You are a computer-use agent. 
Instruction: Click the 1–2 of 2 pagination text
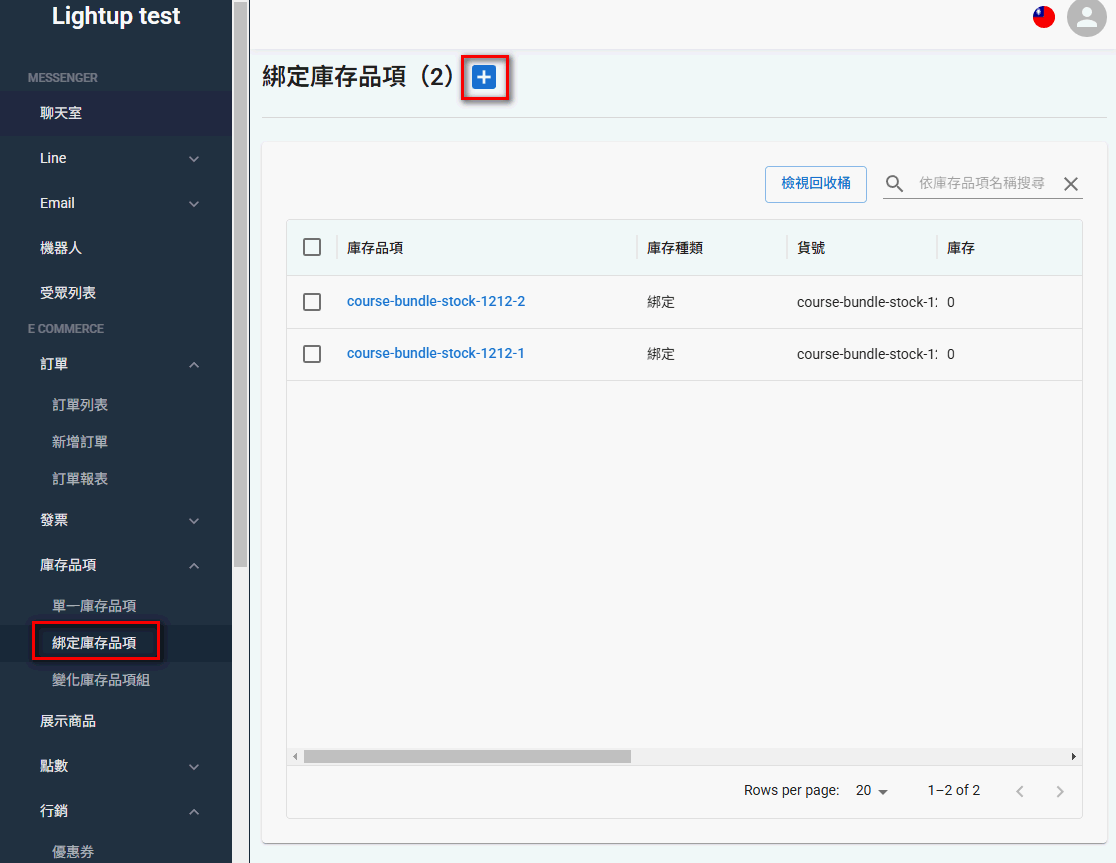tap(954, 790)
